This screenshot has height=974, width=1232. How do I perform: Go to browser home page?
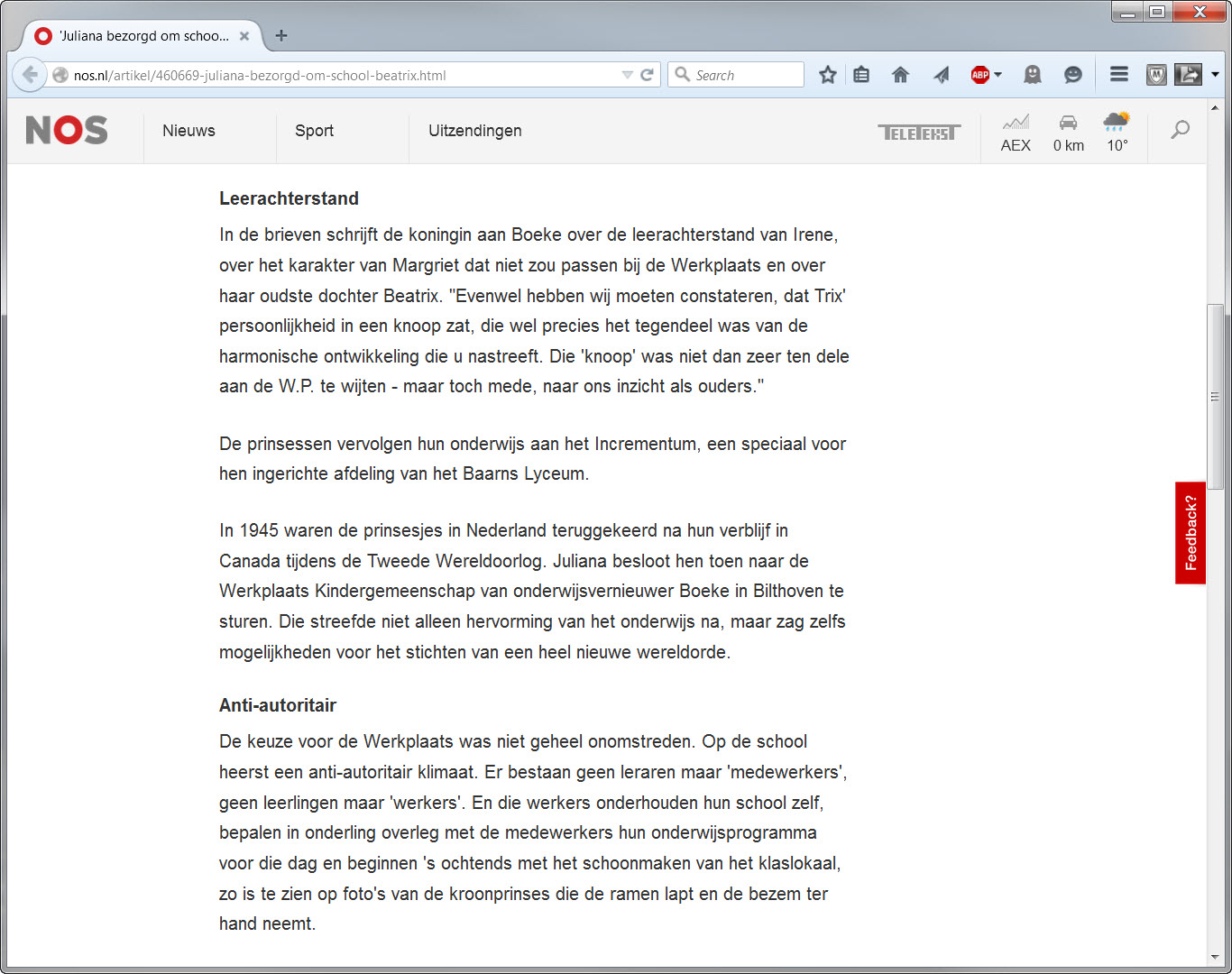900,75
